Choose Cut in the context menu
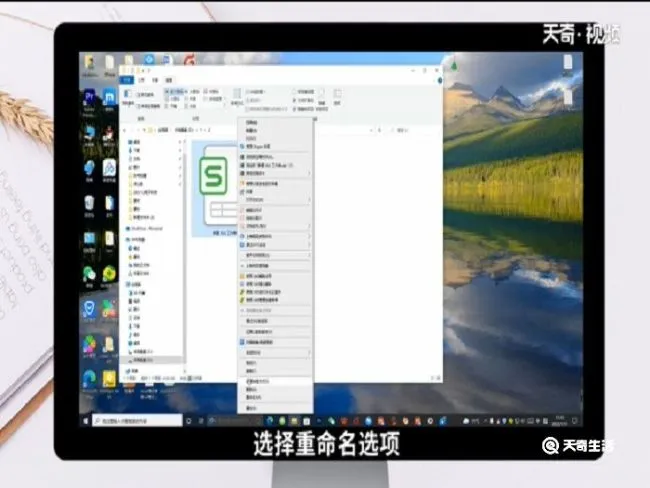Screen dimensions: 650x488 (275, 362)
